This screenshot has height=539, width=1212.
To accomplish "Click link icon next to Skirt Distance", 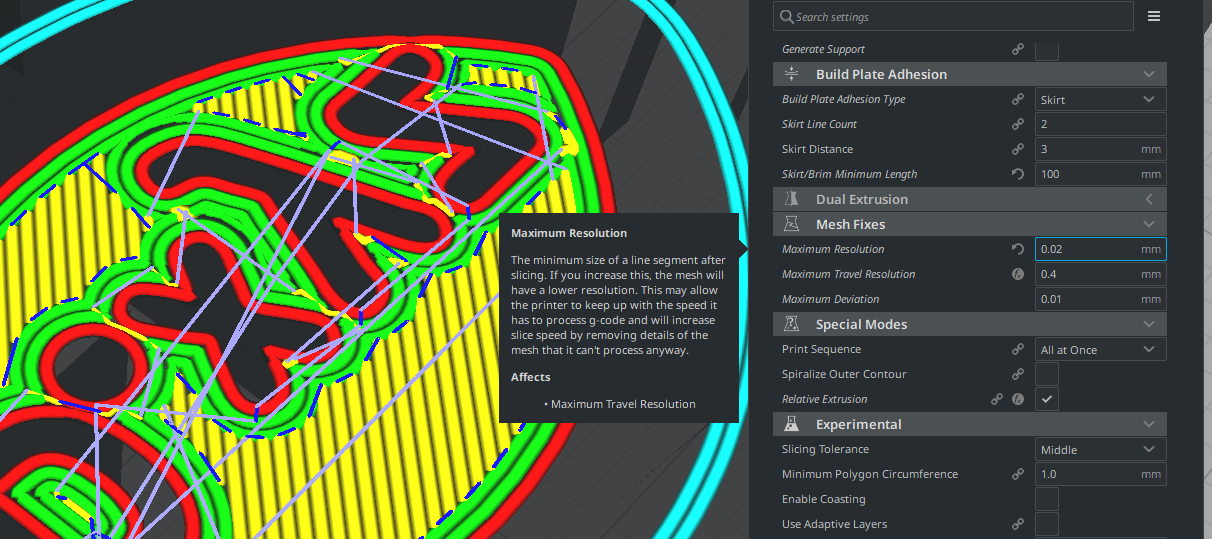I will coord(1018,149).
